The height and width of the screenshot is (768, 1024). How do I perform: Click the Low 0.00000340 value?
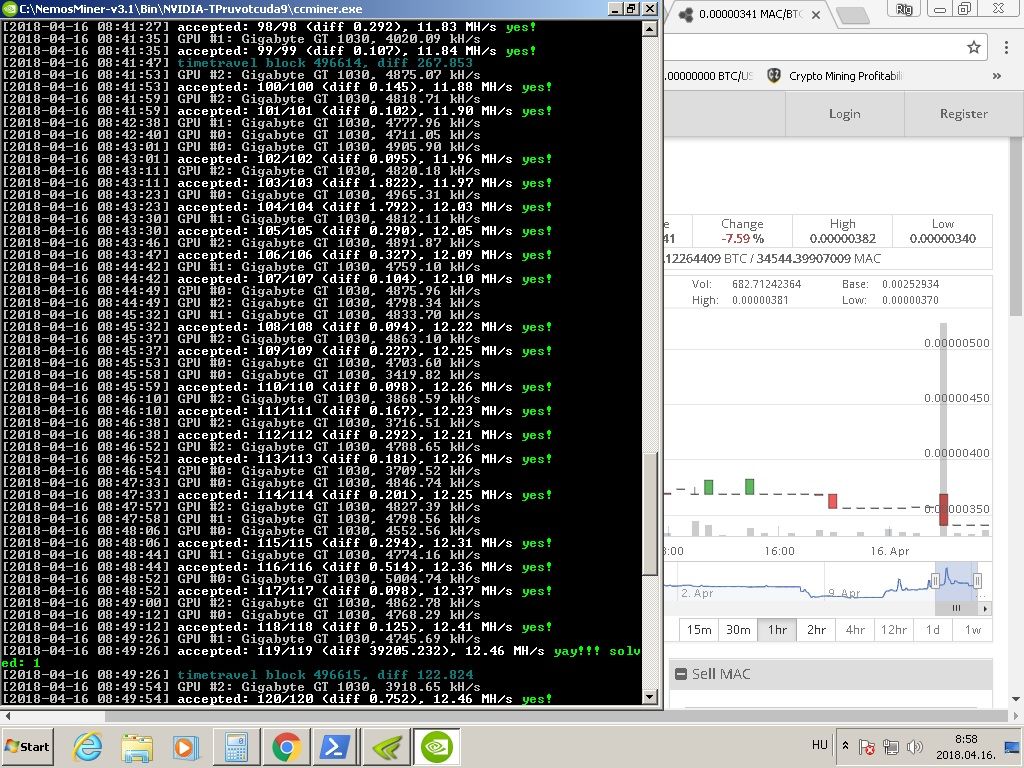(942, 239)
